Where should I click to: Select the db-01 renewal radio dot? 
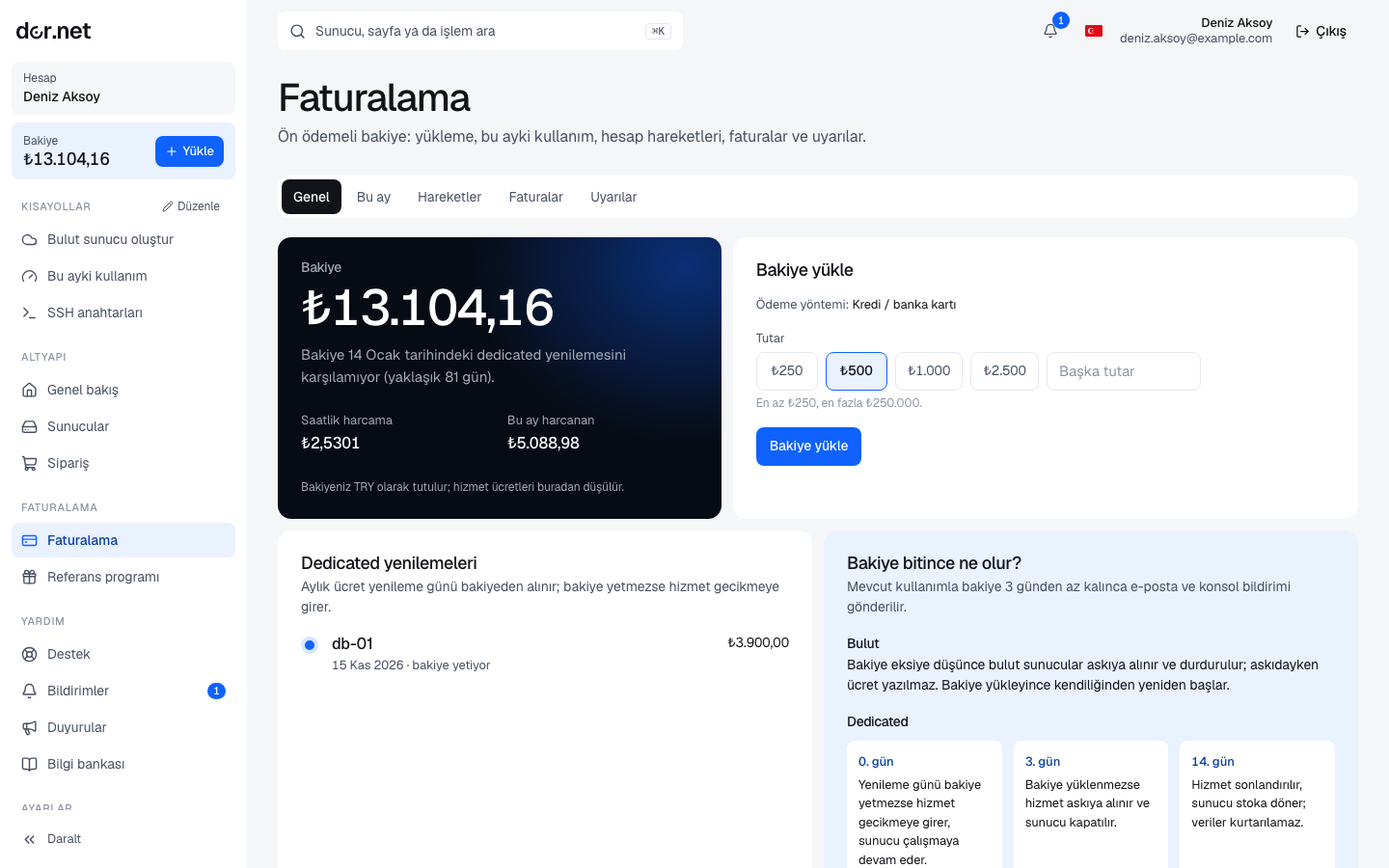pos(310,645)
